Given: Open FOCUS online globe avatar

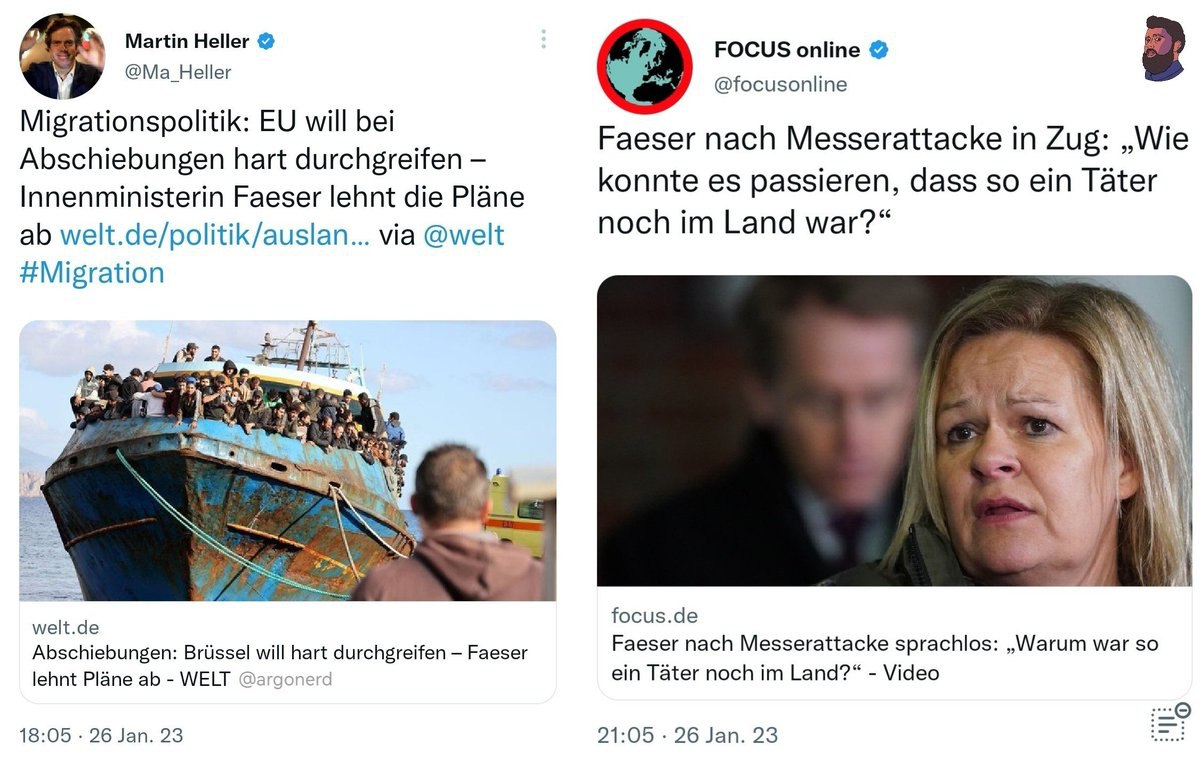Looking at the screenshot, I should tap(644, 66).
